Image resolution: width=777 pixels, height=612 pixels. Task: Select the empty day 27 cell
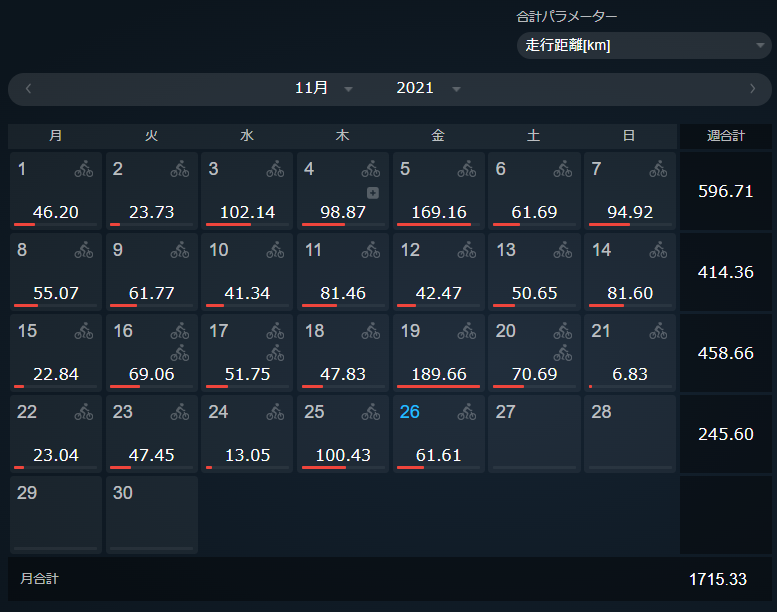pyautogui.click(x=534, y=434)
